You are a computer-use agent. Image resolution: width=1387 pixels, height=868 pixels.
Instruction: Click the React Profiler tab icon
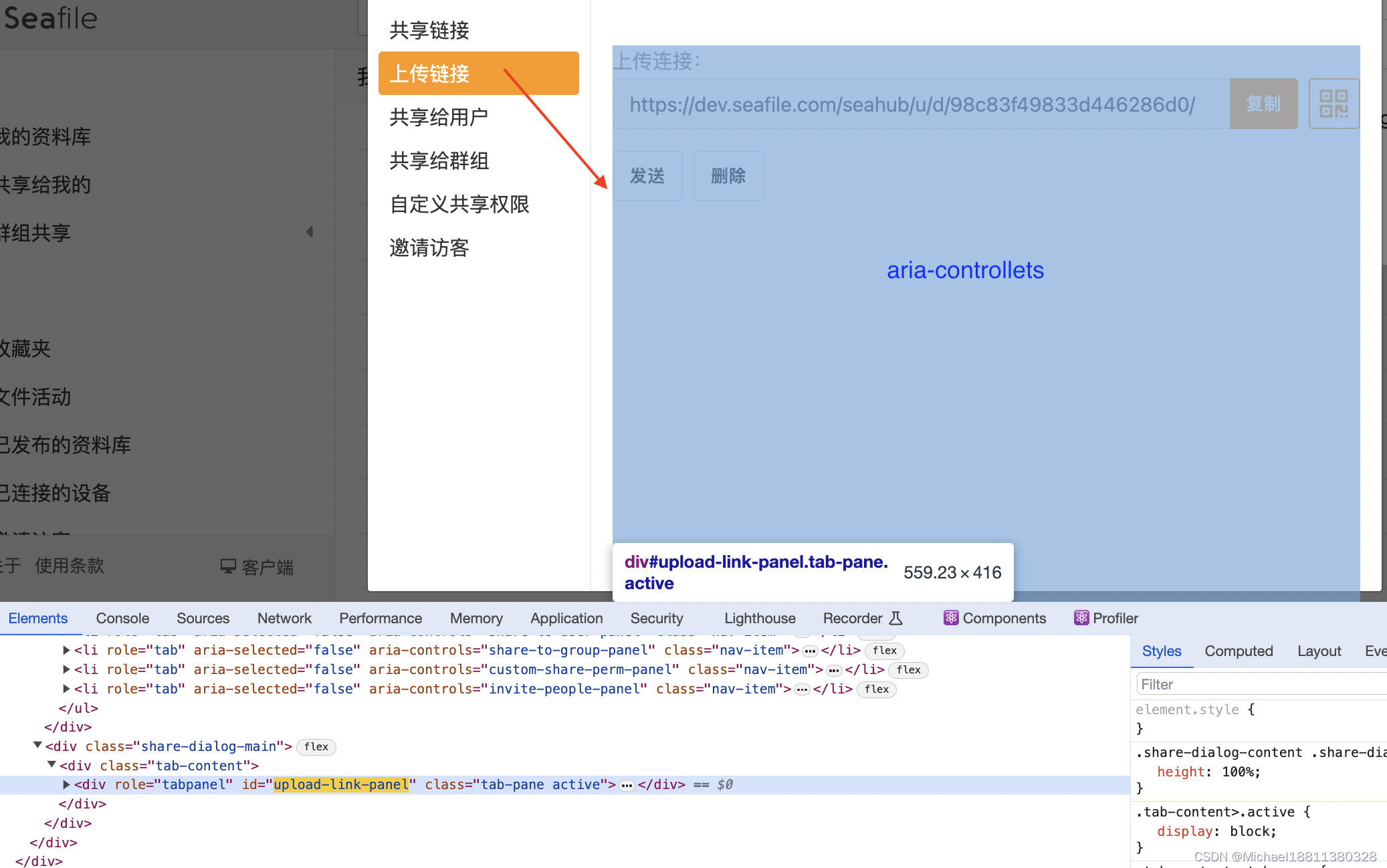pos(1081,618)
